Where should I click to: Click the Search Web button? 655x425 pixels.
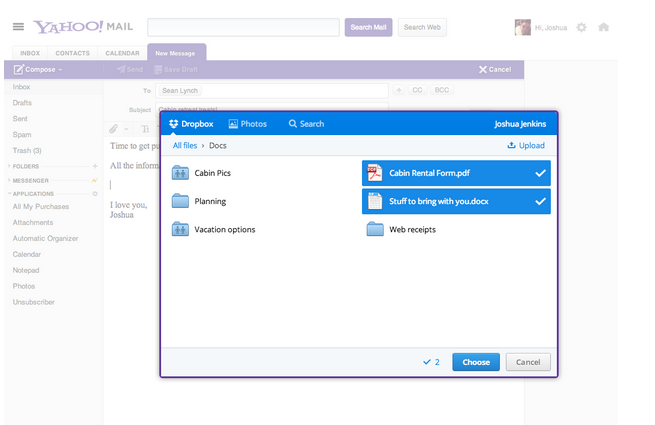422,27
